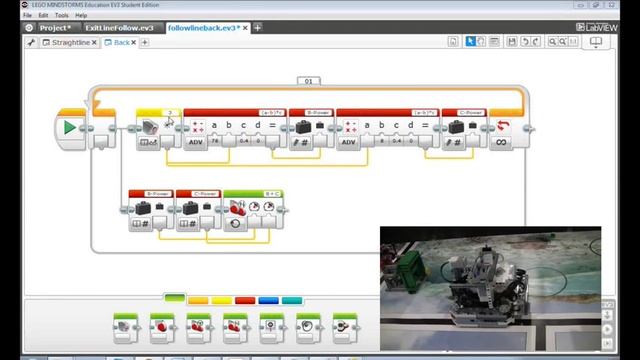Rename the C-Power variable in write block

(471, 113)
